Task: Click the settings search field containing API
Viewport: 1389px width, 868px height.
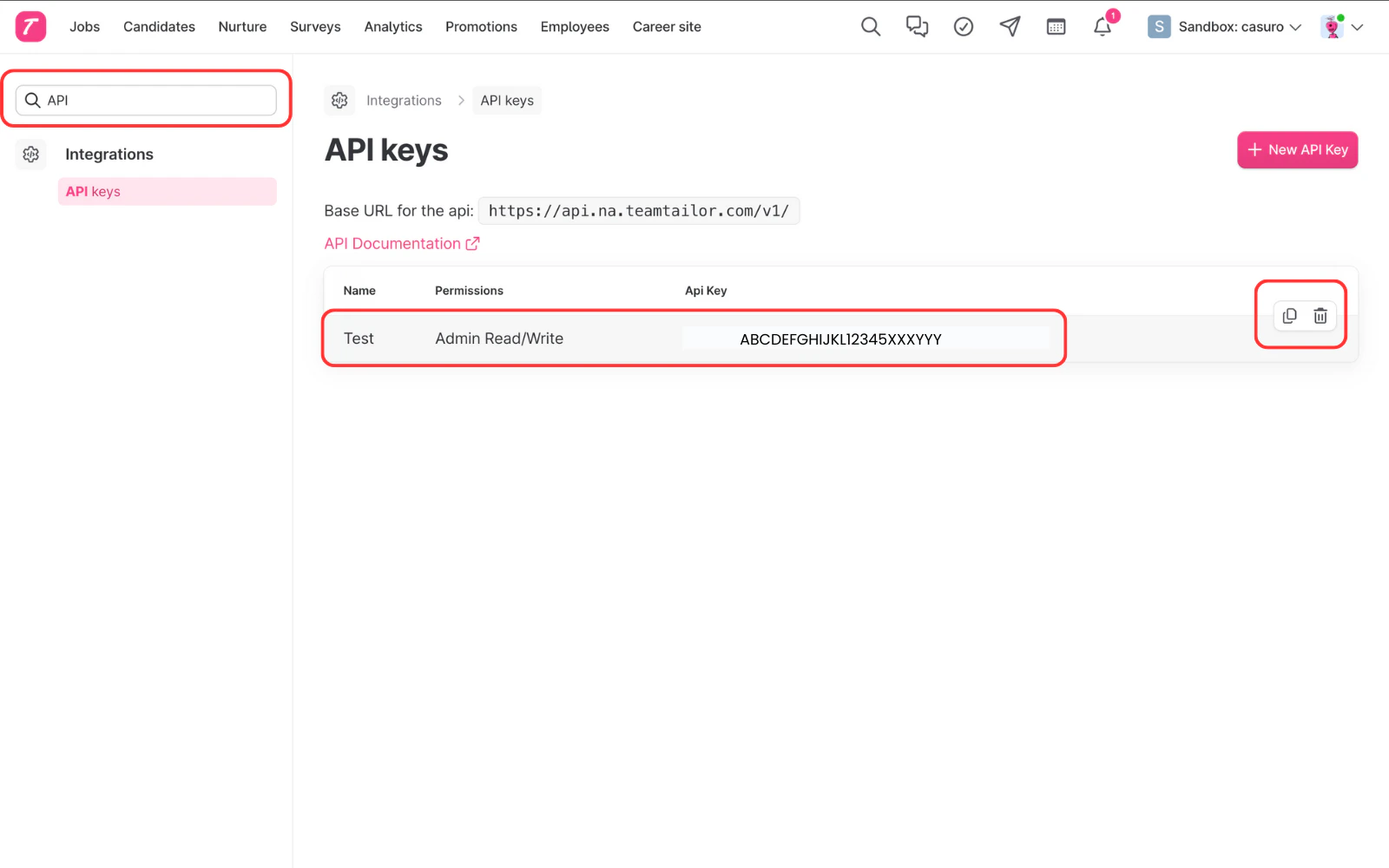Action: tap(146, 100)
